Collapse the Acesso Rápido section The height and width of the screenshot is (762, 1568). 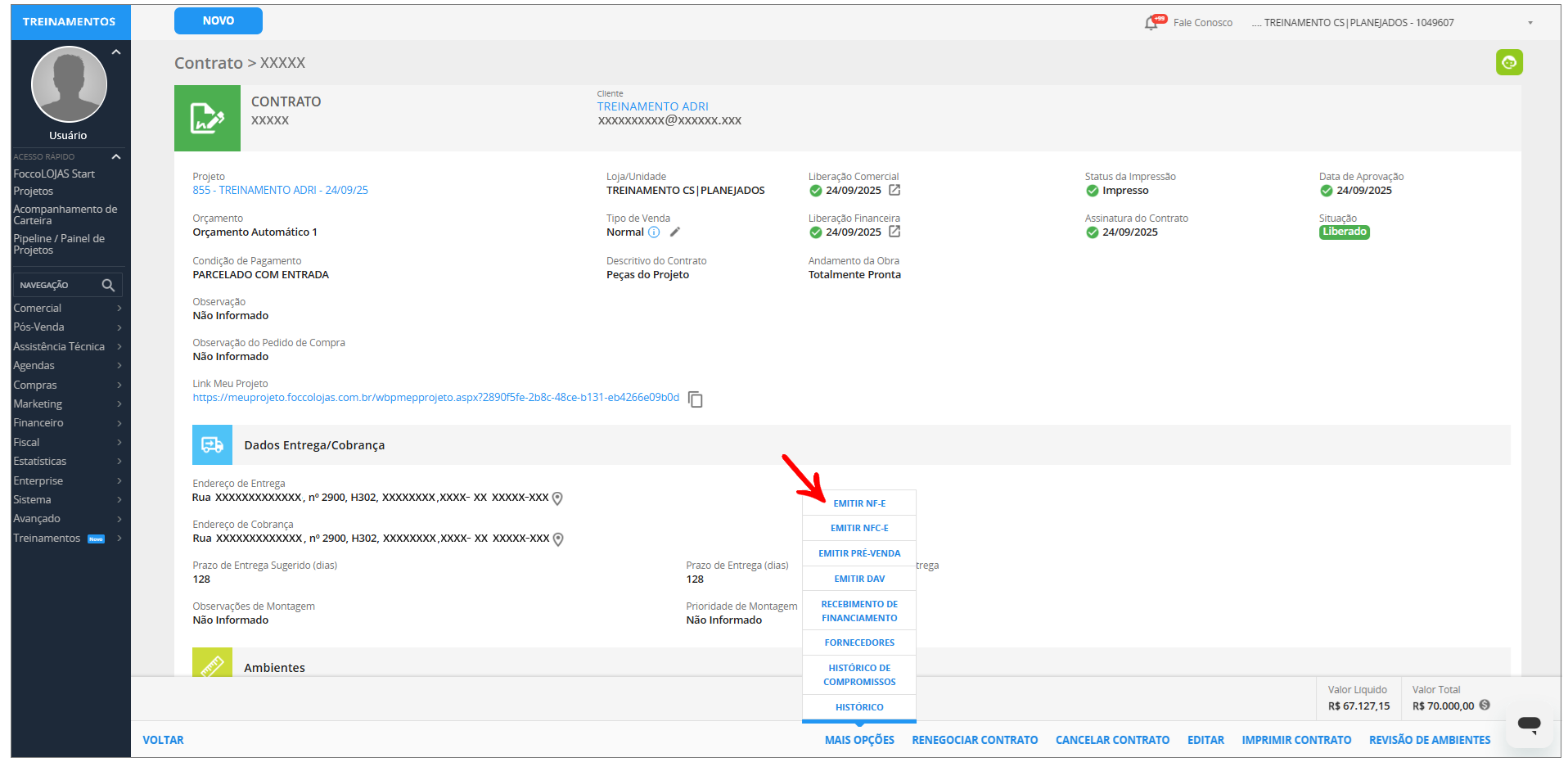click(116, 156)
